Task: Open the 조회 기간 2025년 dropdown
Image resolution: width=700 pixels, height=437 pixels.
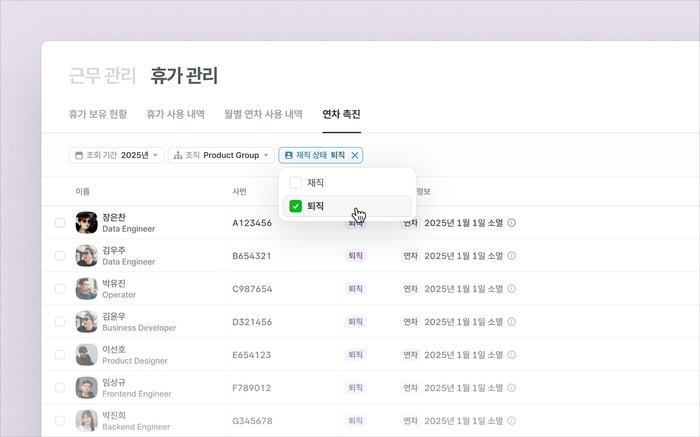Action: (x=117, y=155)
